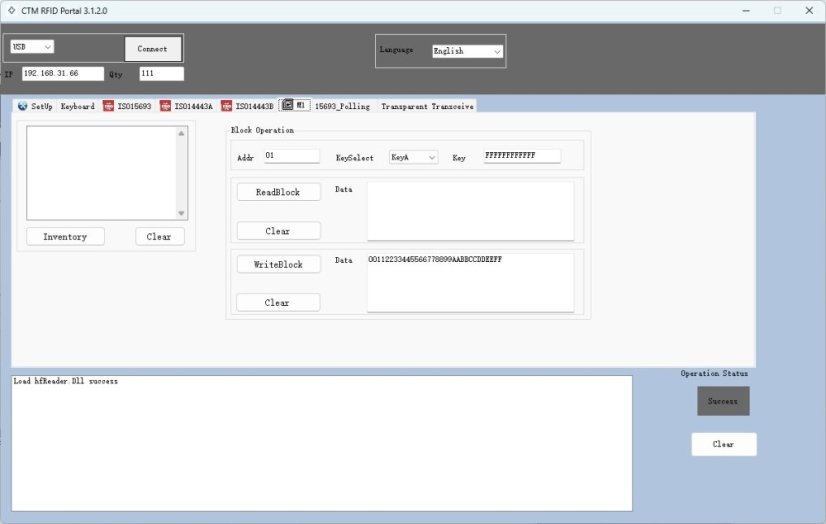826x524 pixels.
Task: Click the SetUp tab globe icon
Action: point(23,106)
